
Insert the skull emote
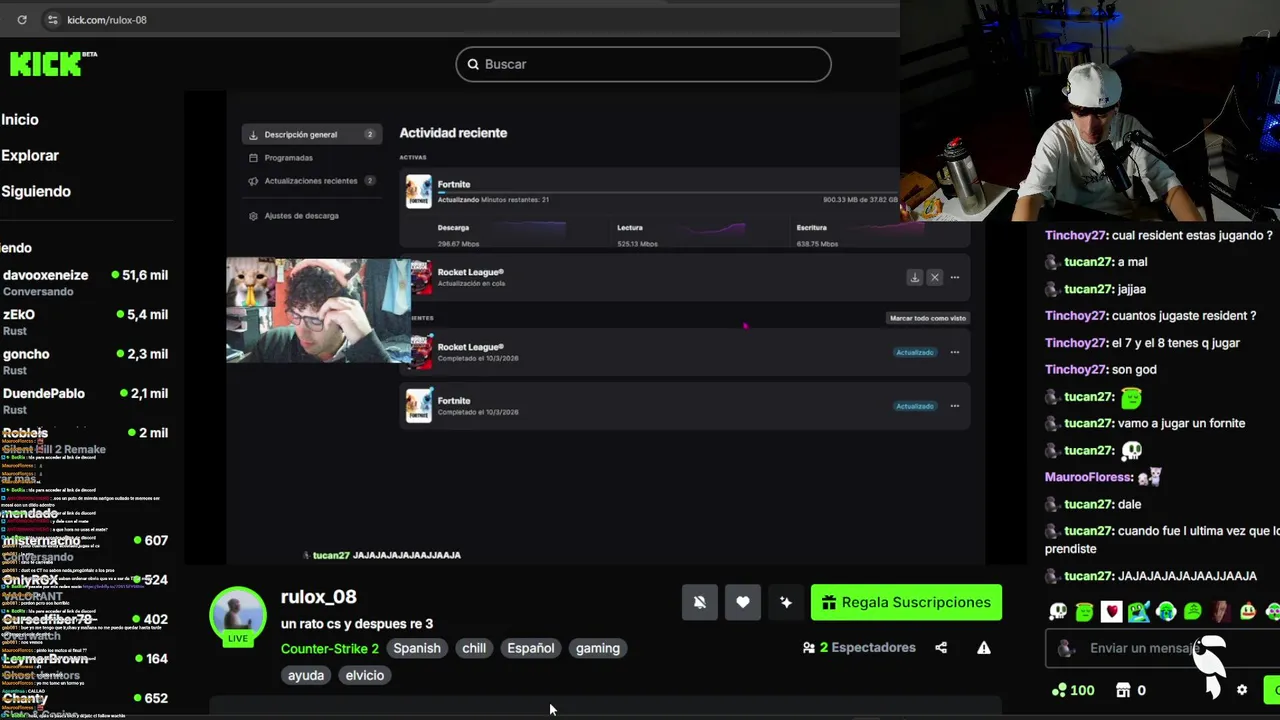1058,612
